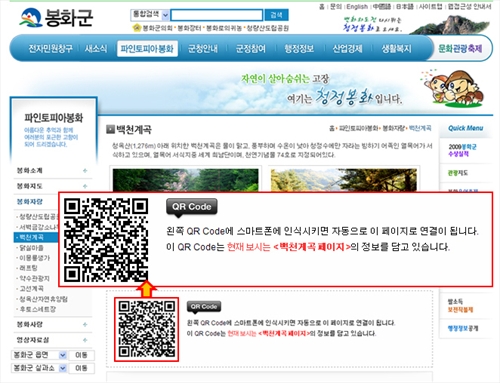The width and height of the screenshot is (500, 383).
Task: Select 이몽룡생가 in the sidebar submenu
Action: pos(35,258)
